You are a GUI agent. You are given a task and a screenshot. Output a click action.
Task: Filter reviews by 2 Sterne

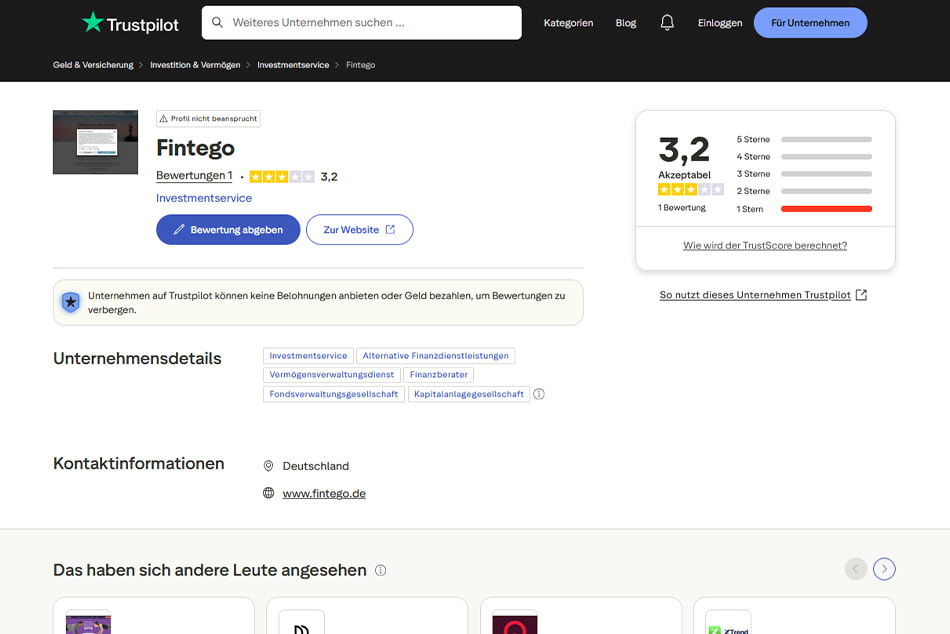pyautogui.click(x=804, y=191)
